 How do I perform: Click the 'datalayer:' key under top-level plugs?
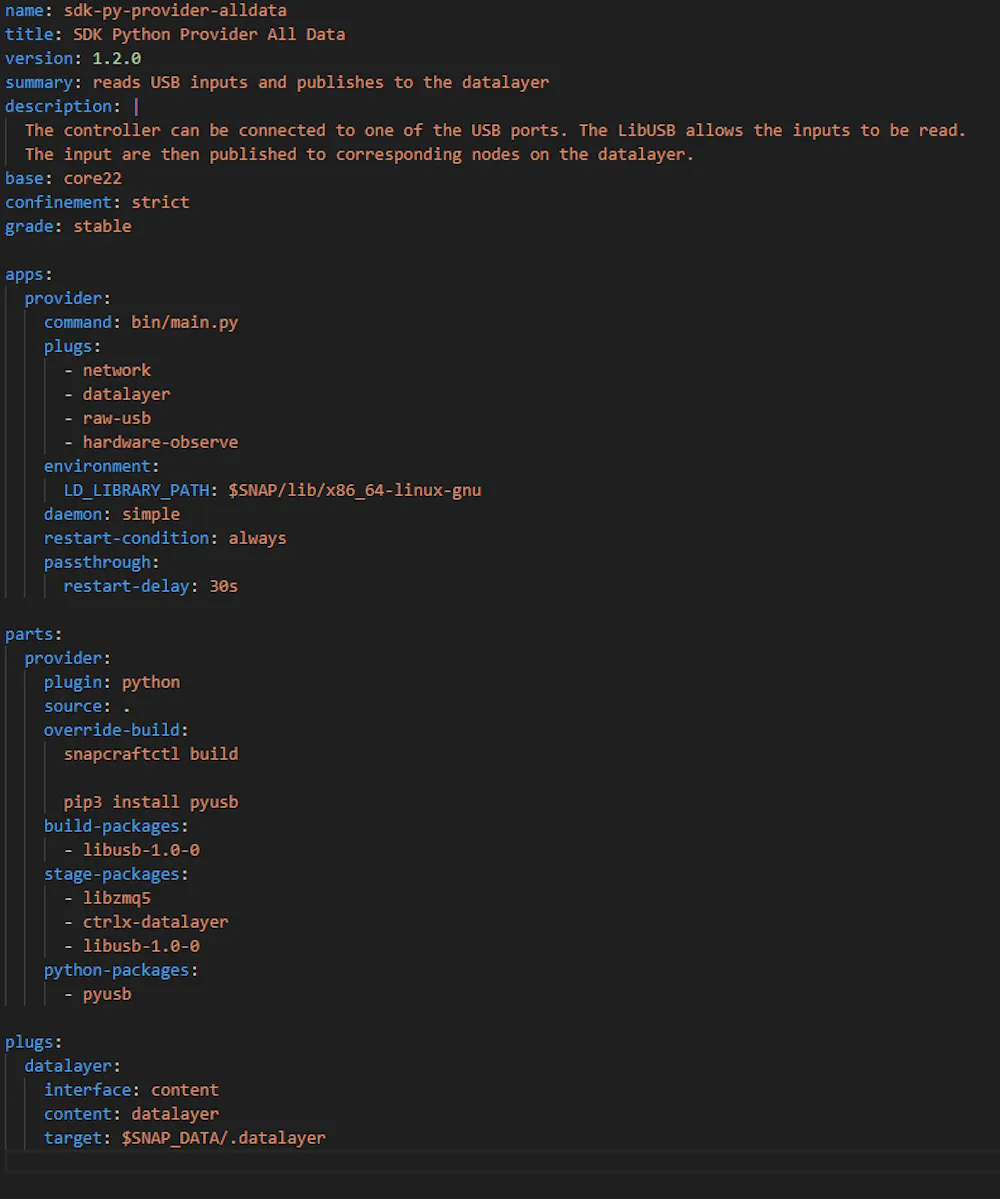pos(73,1066)
